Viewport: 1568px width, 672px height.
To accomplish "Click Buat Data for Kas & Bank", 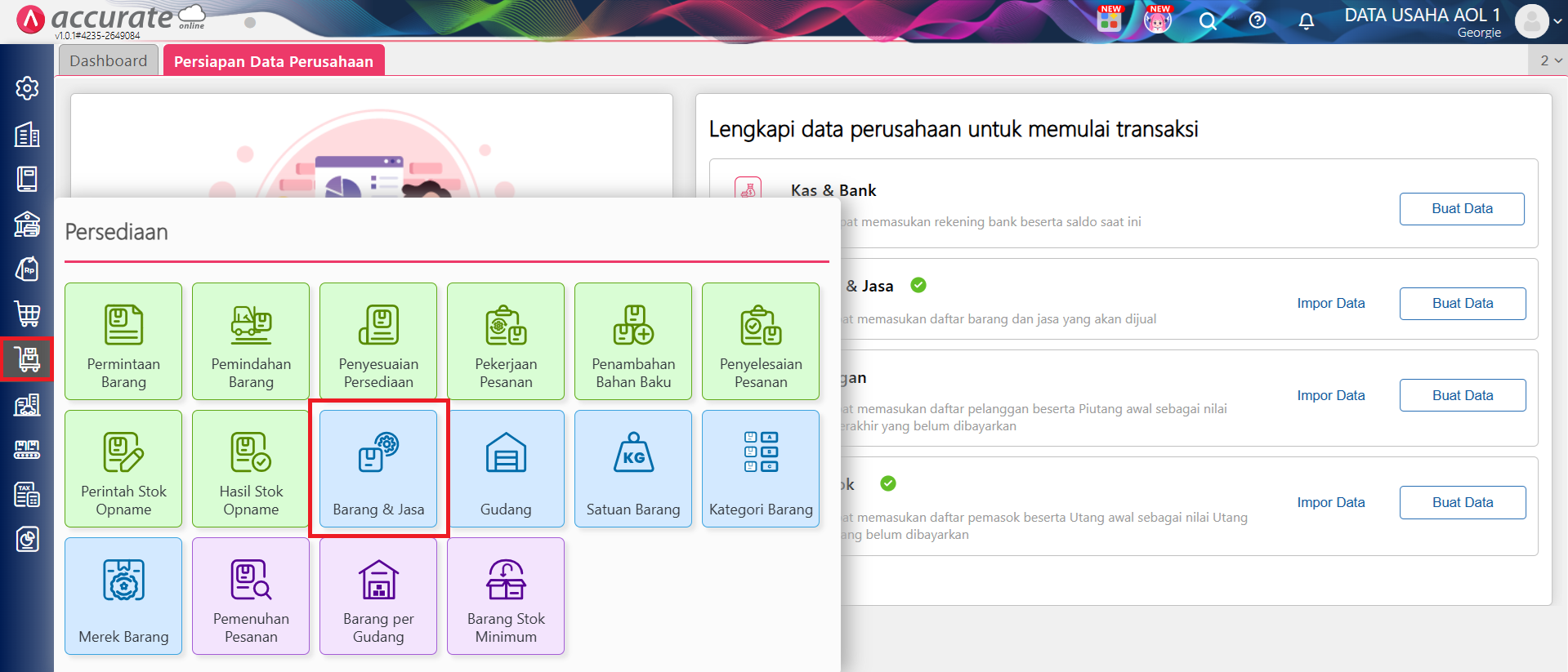I will [x=1462, y=209].
